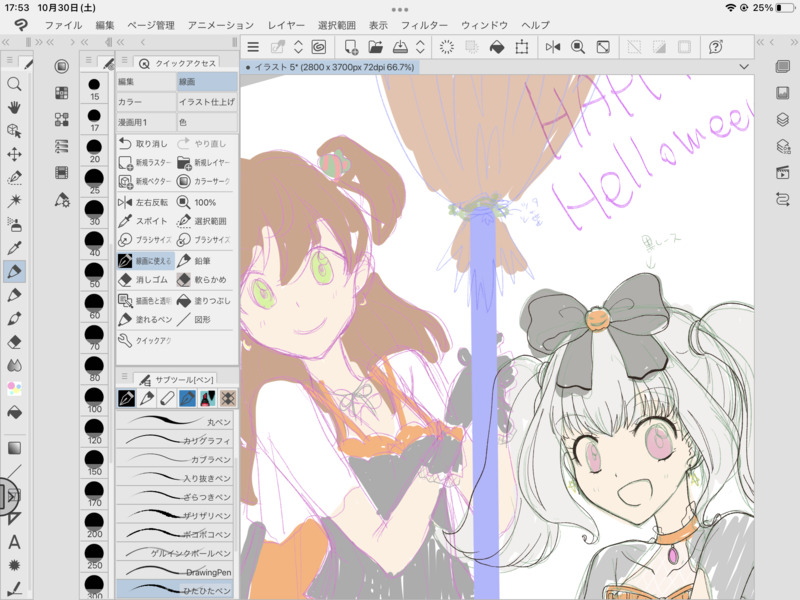The width and height of the screenshot is (800, 600).
Task: Select the Text tool
Action: pos(14,542)
